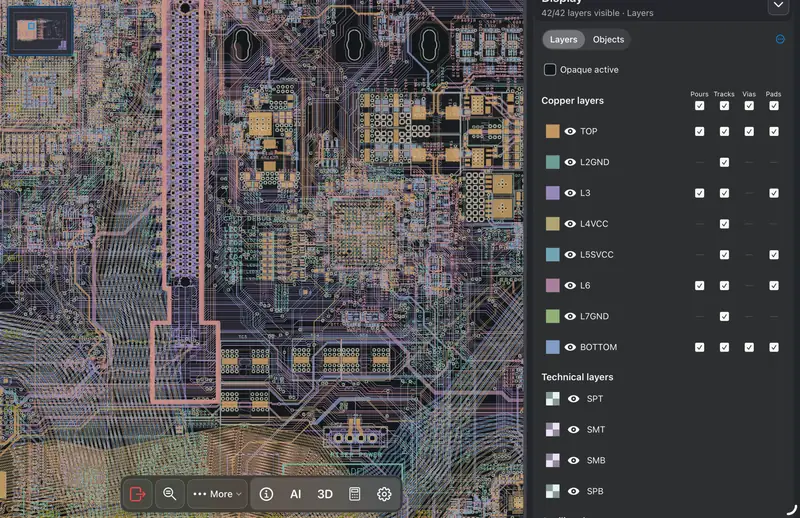
Task: Hide the L2GND layer eye icon
Action: coord(570,162)
